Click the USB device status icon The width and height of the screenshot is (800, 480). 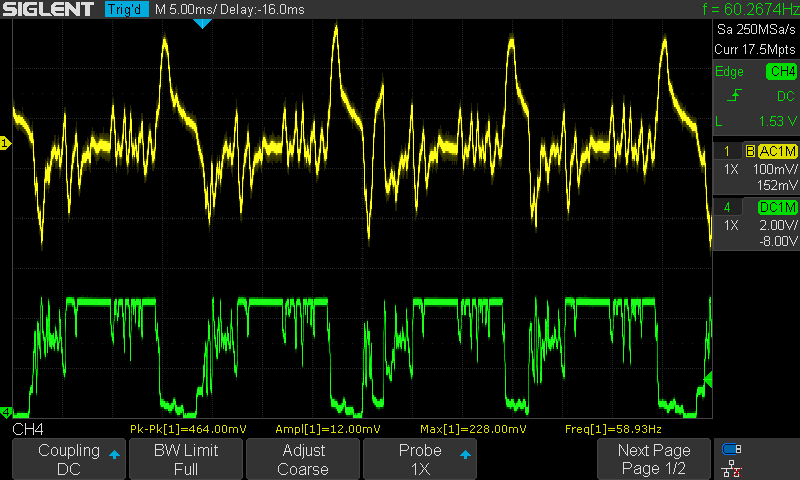732,449
